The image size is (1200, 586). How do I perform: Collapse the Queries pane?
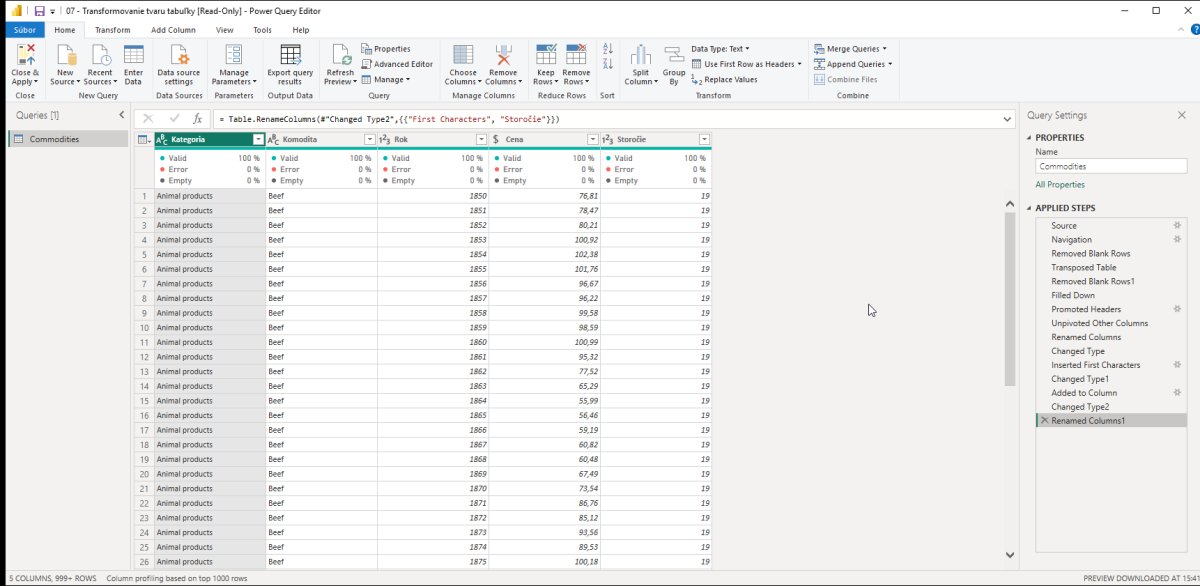coord(122,115)
